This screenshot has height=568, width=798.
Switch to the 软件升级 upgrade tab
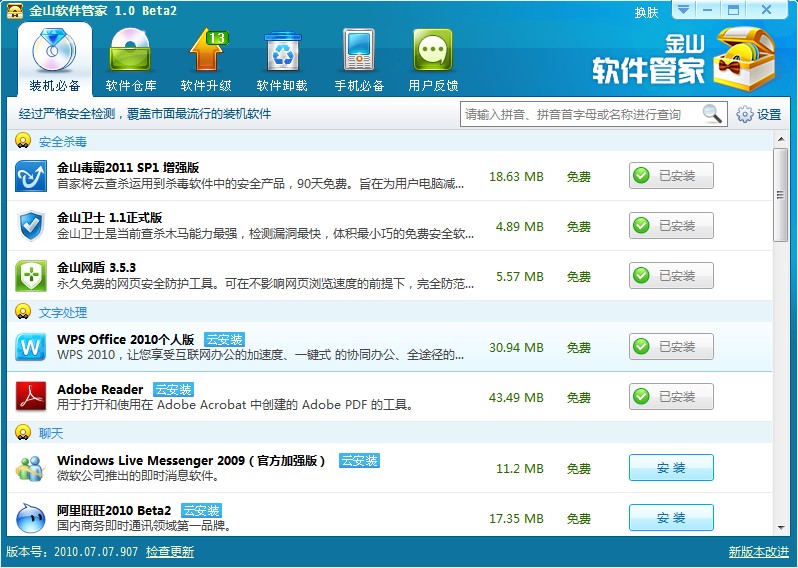point(205,58)
